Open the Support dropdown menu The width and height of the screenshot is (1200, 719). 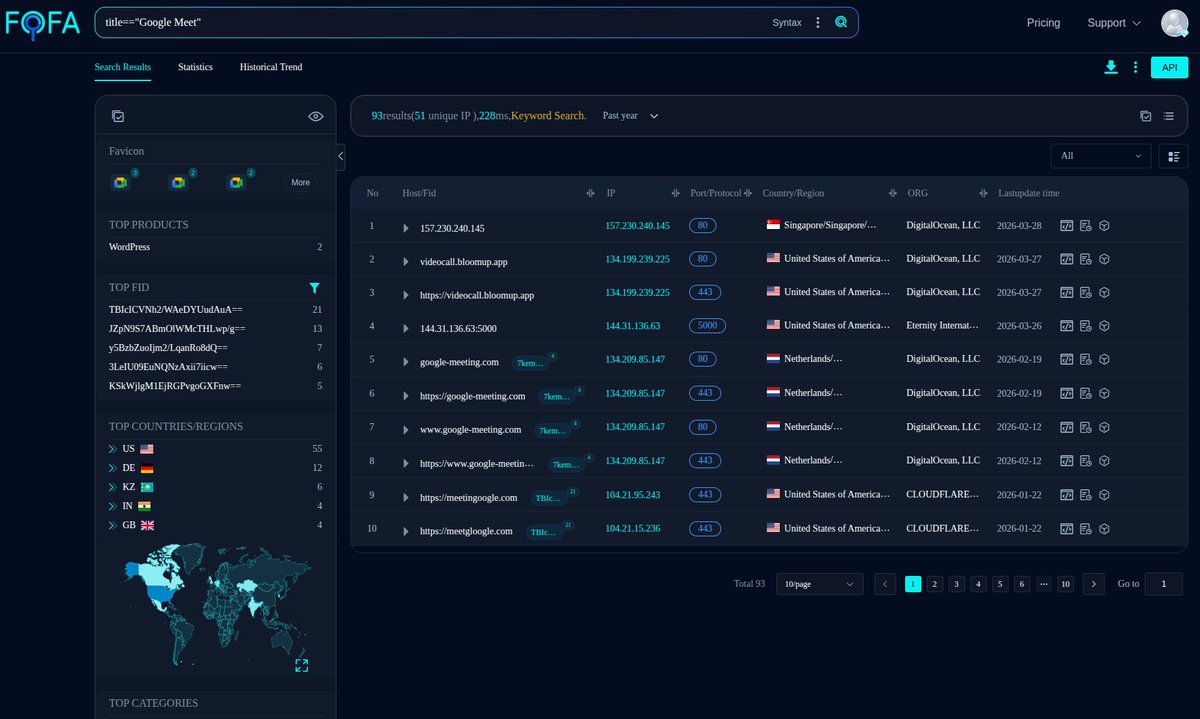(1114, 23)
